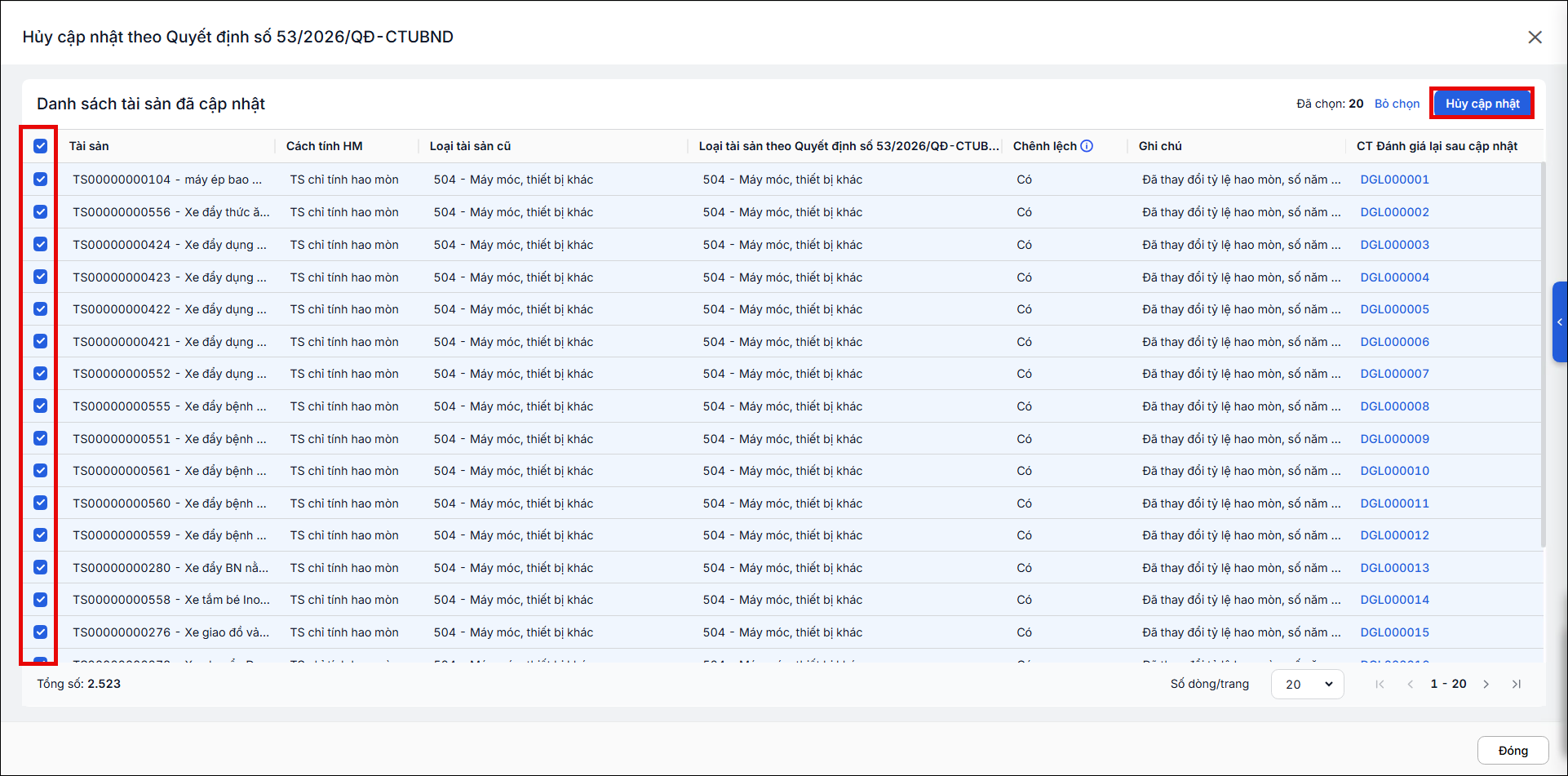Open revaluation voucher DGL000009

click(x=1394, y=439)
